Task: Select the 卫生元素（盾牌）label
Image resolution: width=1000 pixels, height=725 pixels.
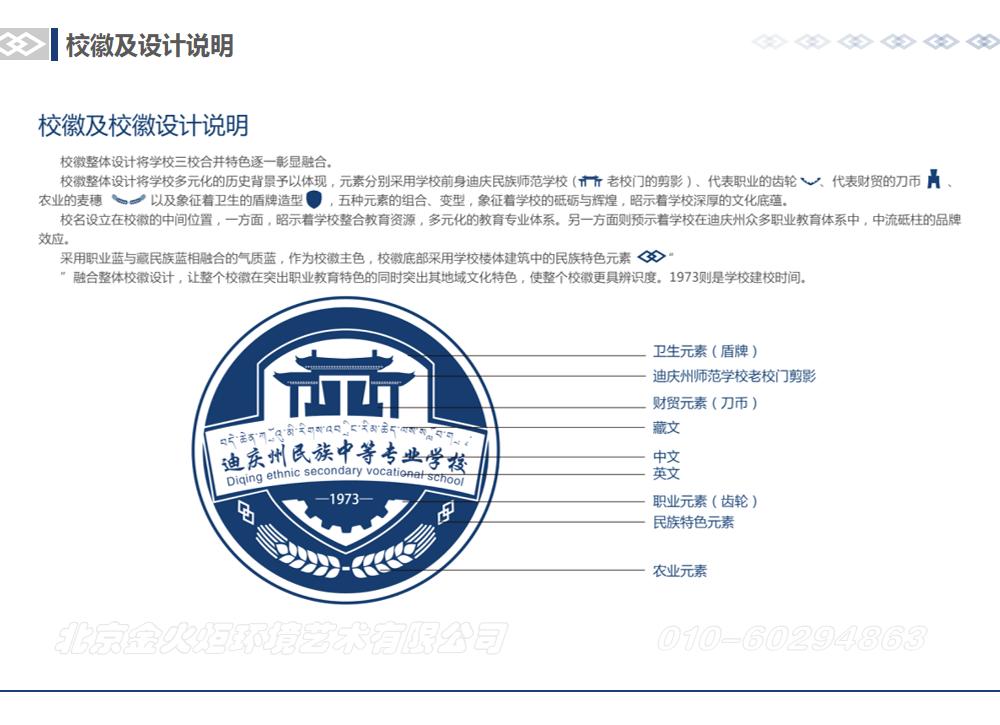Action: pyautogui.click(x=705, y=352)
